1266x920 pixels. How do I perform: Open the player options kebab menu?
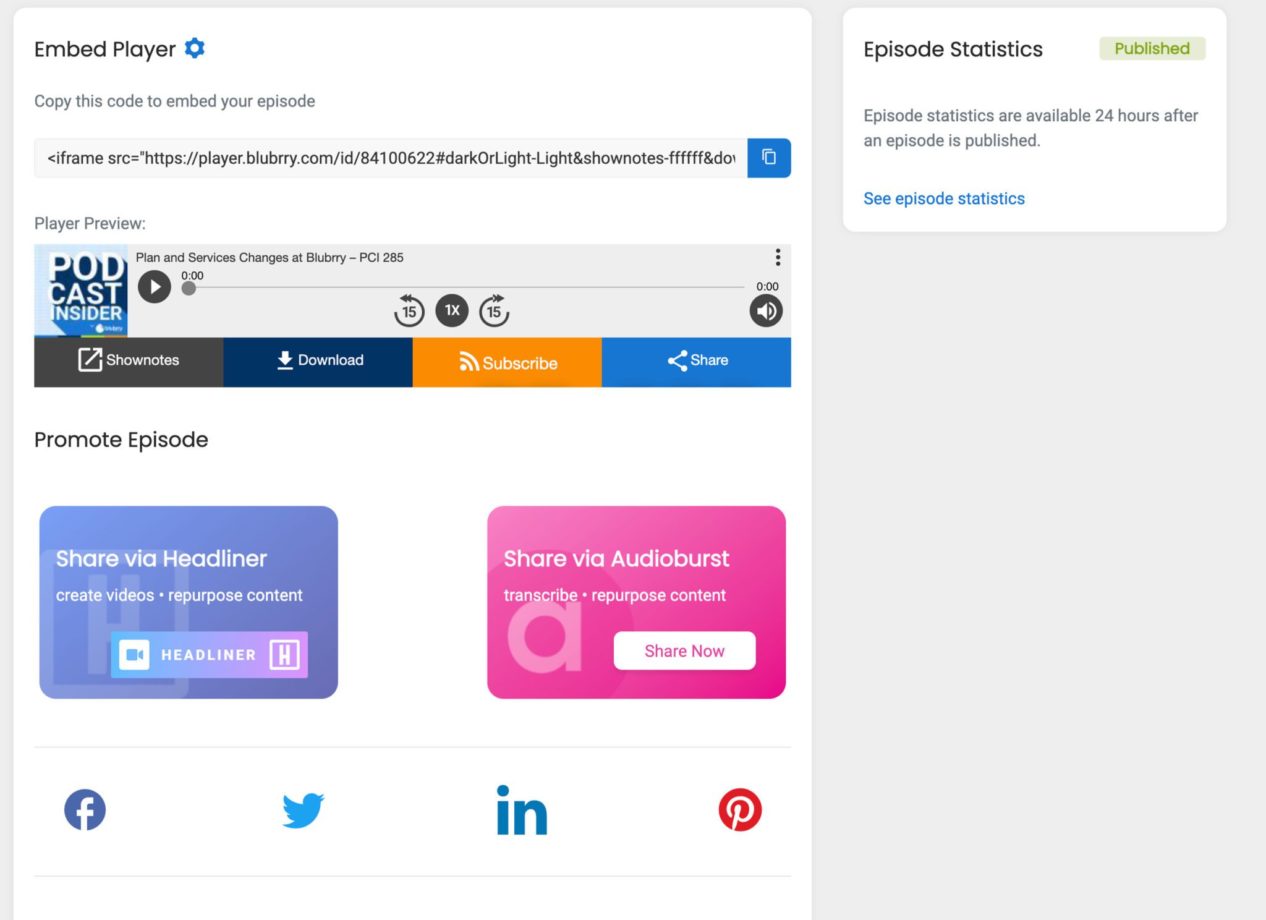click(x=778, y=257)
